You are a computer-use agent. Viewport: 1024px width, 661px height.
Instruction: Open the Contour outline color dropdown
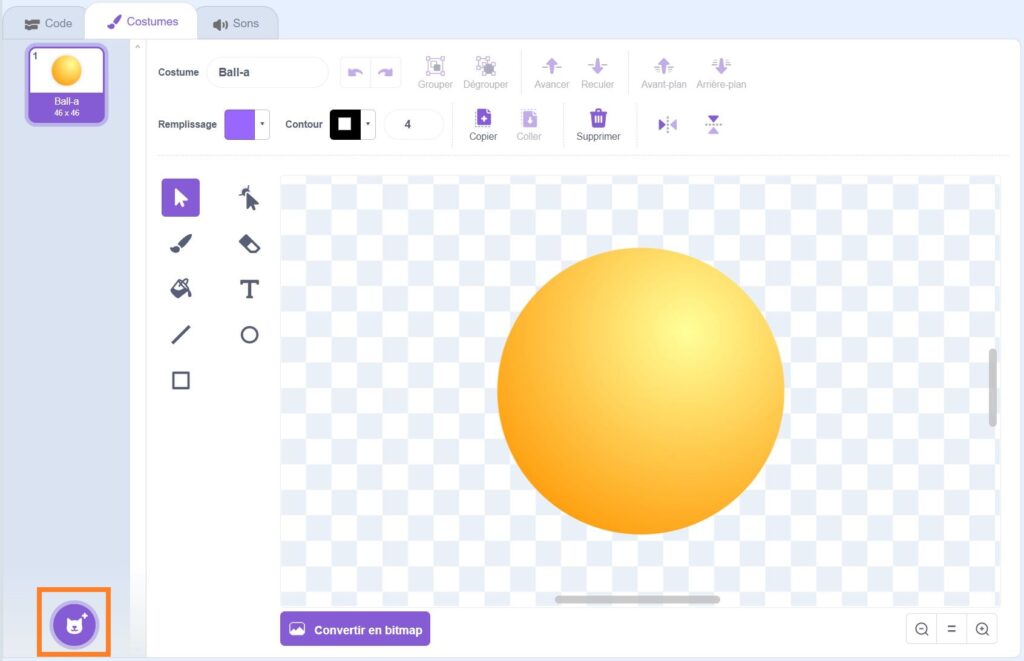(368, 125)
